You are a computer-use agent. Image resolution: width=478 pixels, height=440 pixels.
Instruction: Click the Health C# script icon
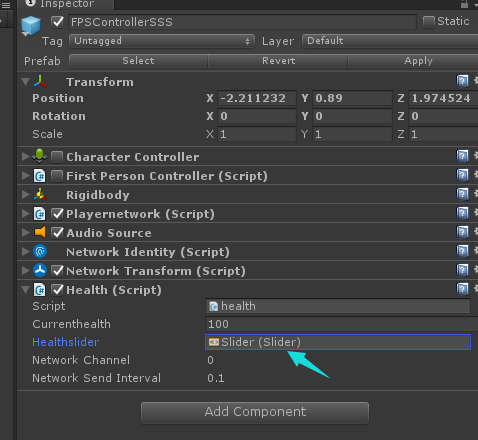[40, 290]
